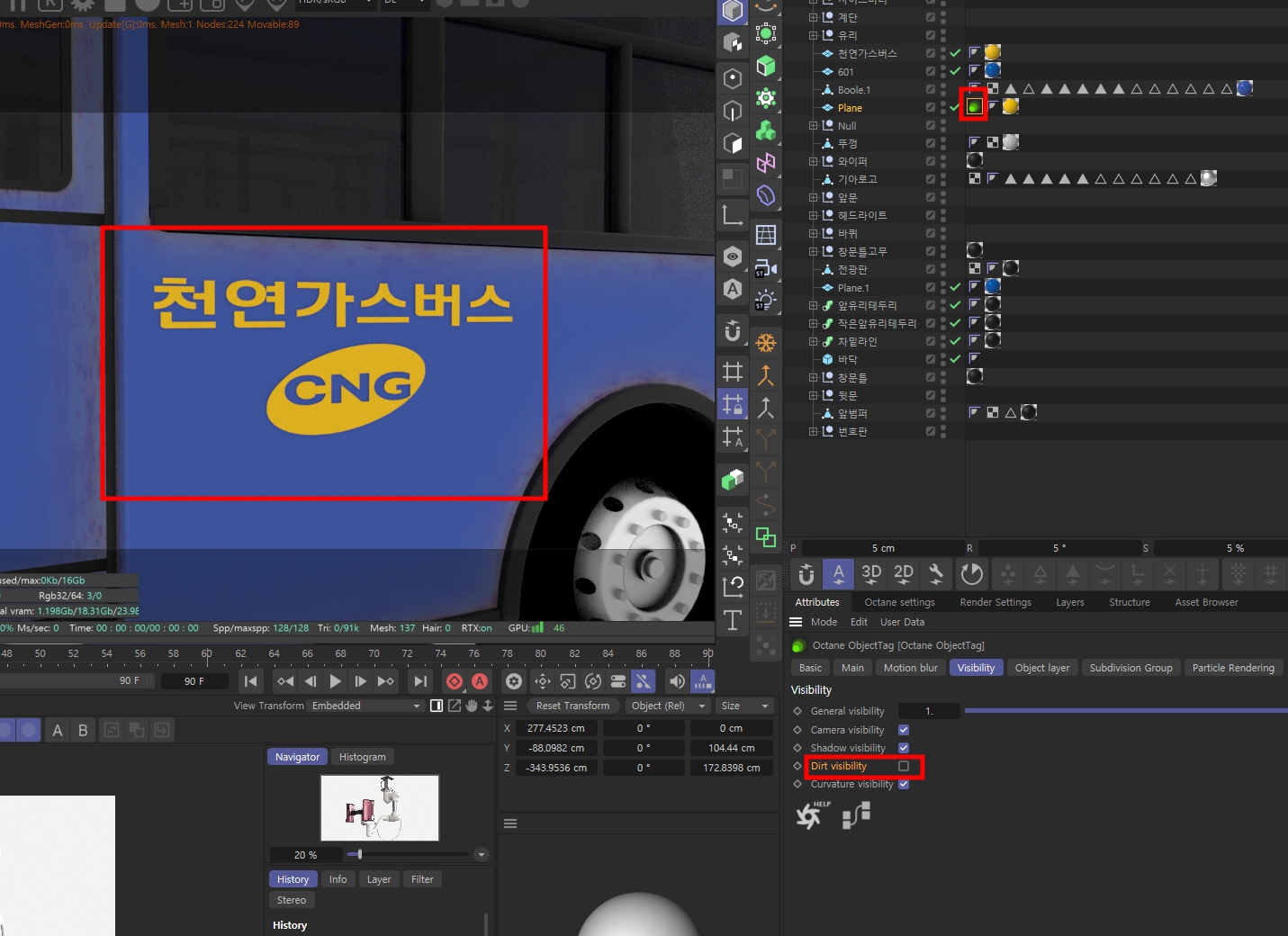Viewport: 1288px width, 936px height.
Task: Jump to the animation start
Action: [251, 681]
